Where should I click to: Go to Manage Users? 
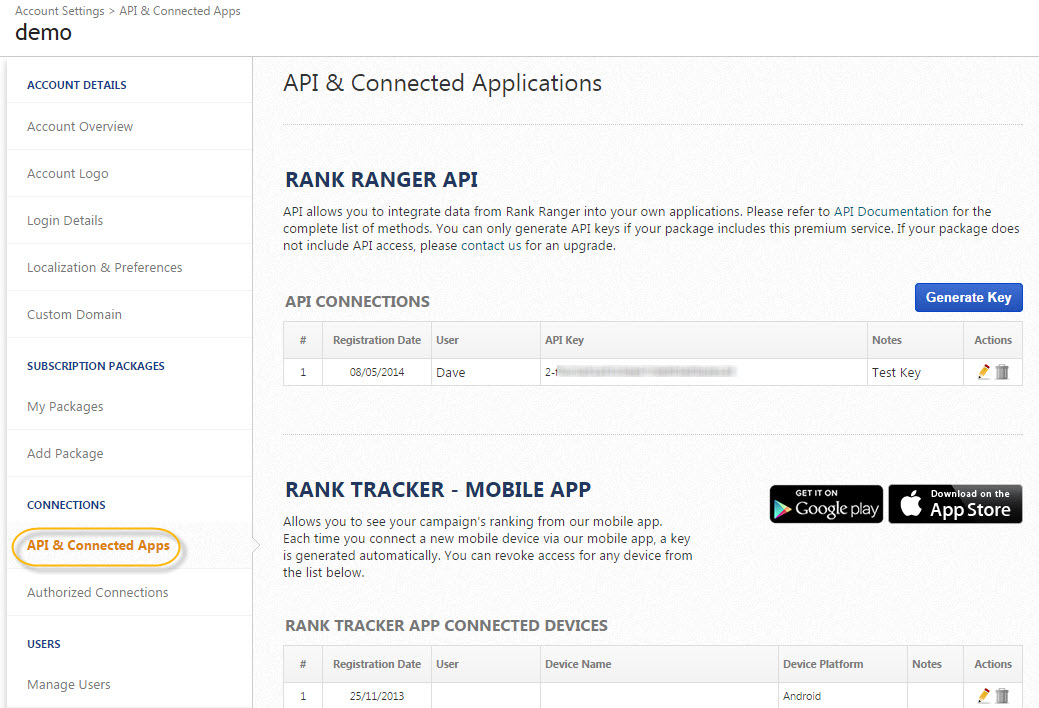pos(69,685)
